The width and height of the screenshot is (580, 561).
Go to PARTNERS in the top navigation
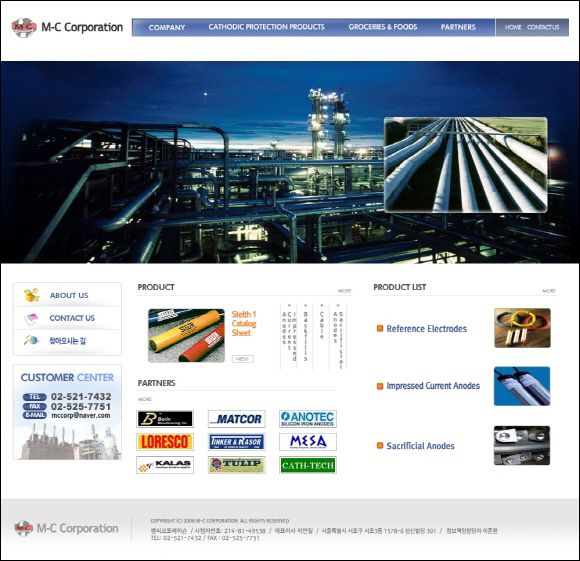point(458,27)
